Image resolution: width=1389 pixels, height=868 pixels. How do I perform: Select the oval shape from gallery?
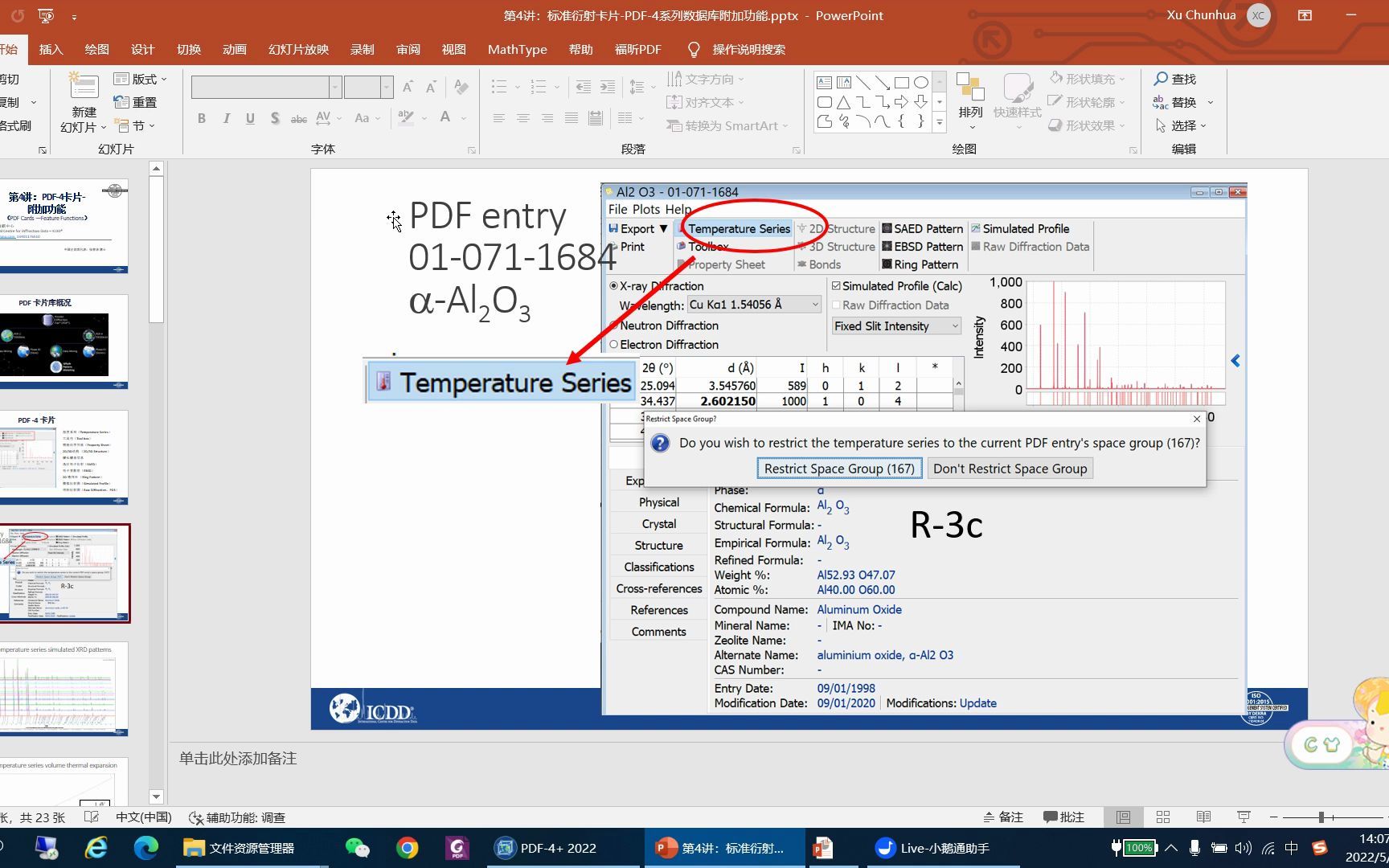921,83
